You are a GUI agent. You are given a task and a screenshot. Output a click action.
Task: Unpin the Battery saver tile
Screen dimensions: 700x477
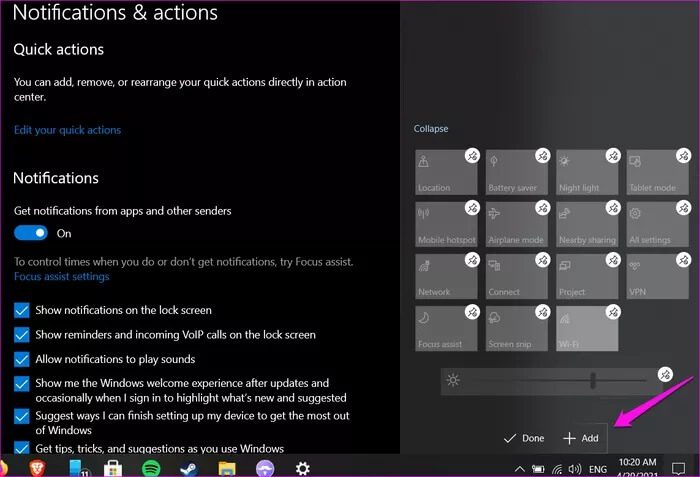542,155
